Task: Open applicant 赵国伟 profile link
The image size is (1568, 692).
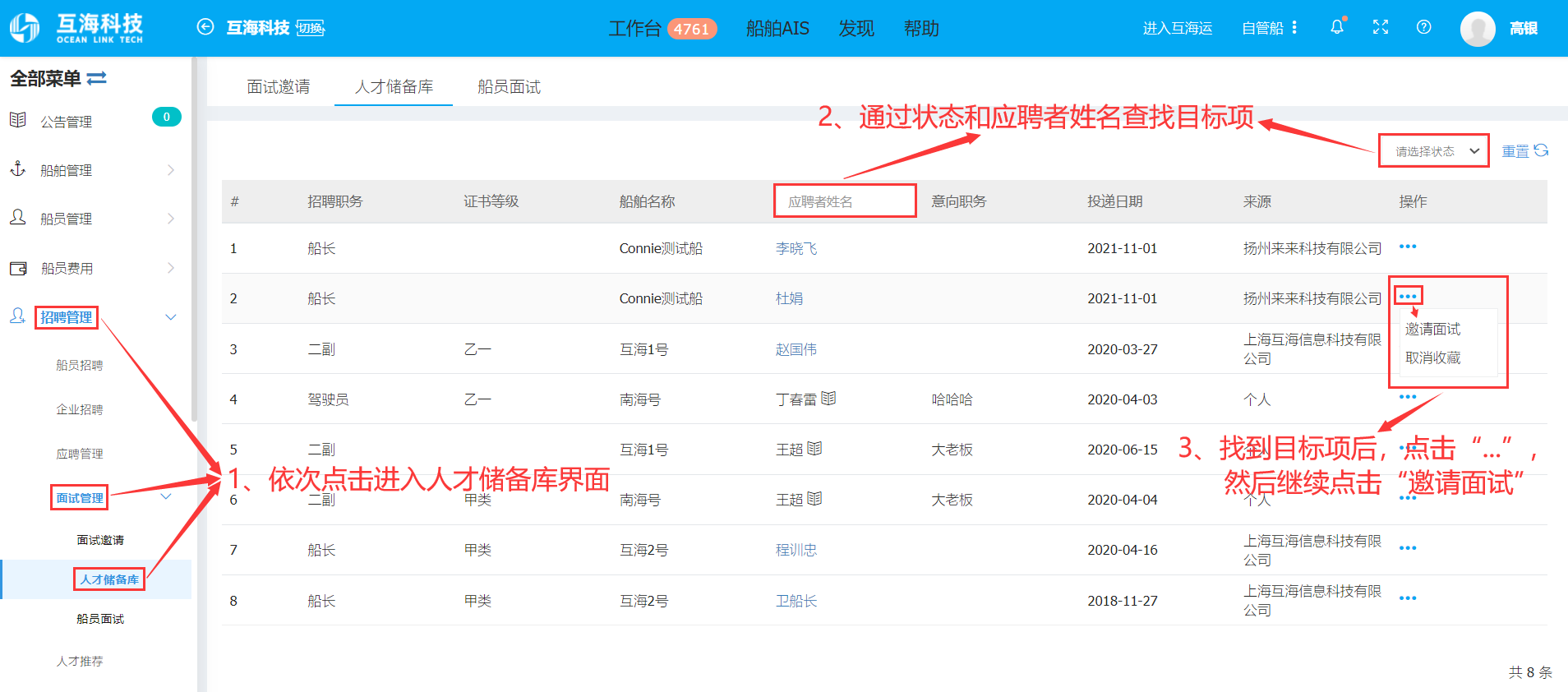Action: [796, 349]
